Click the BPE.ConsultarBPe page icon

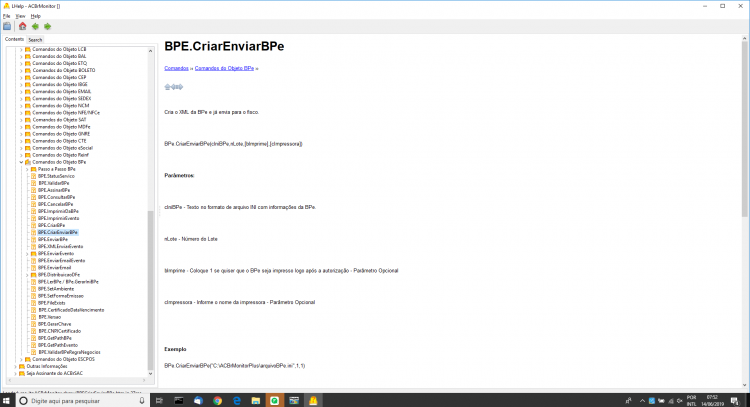point(33,197)
